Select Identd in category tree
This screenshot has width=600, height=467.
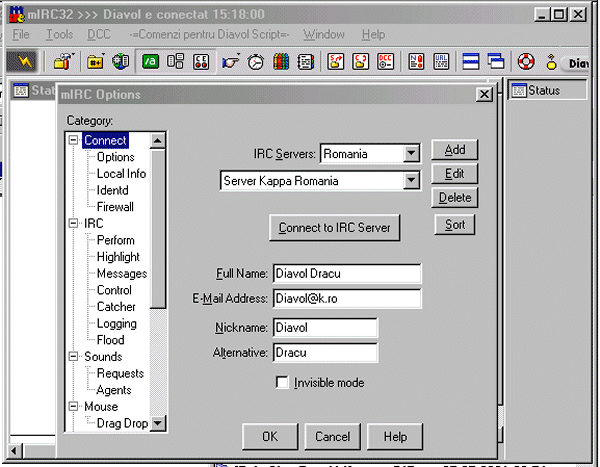pyautogui.click(x=112, y=190)
